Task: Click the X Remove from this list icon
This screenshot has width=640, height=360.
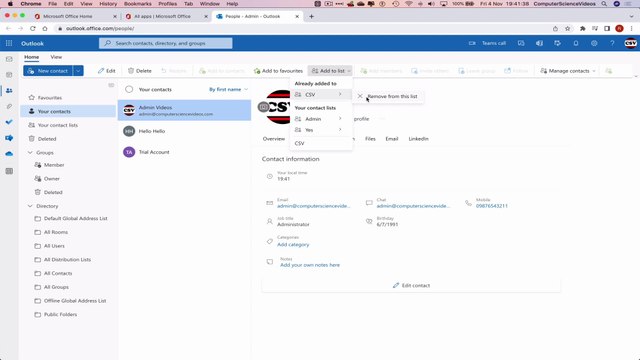Action: [x=360, y=96]
